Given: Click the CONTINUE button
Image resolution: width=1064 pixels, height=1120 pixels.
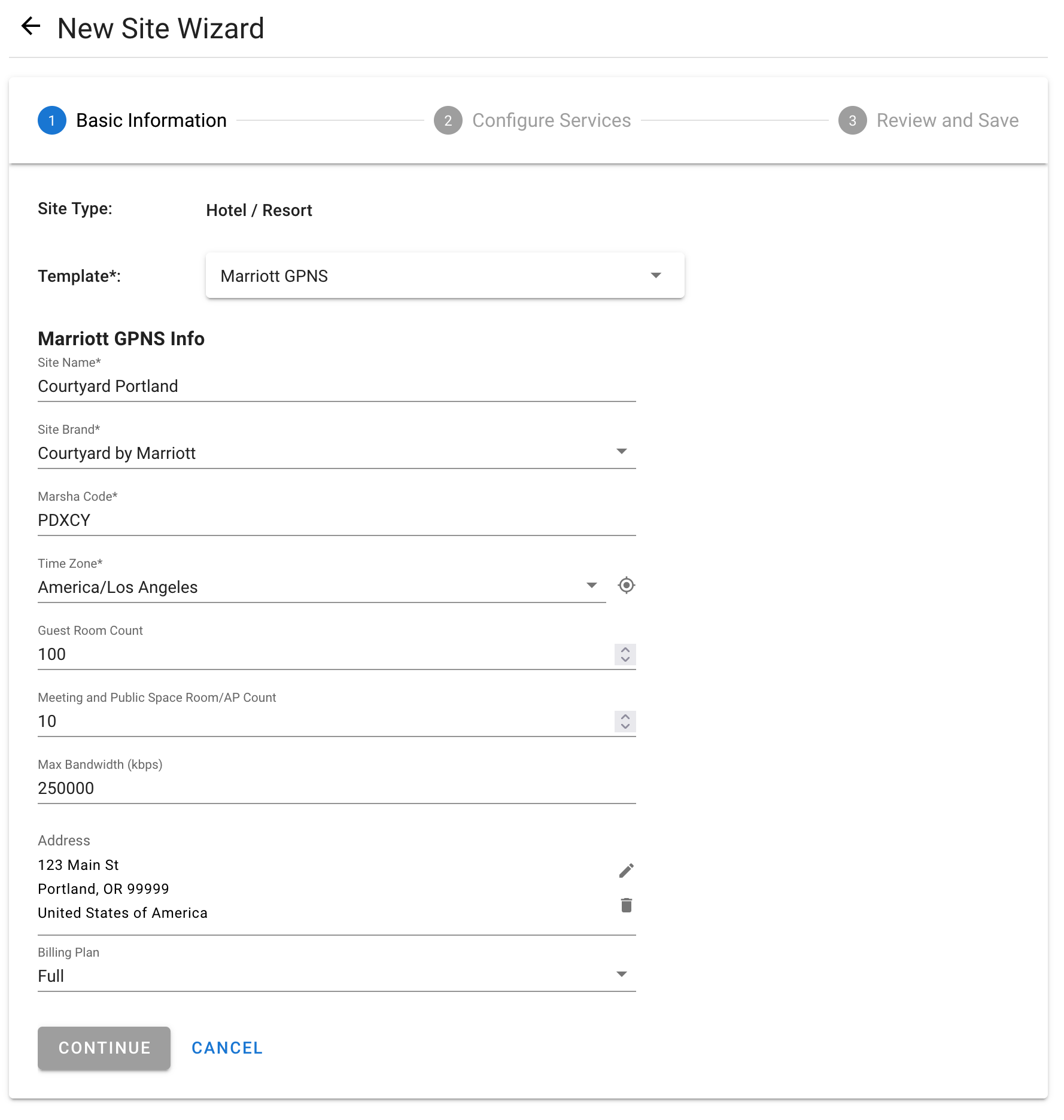Looking at the screenshot, I should 104,1048.
